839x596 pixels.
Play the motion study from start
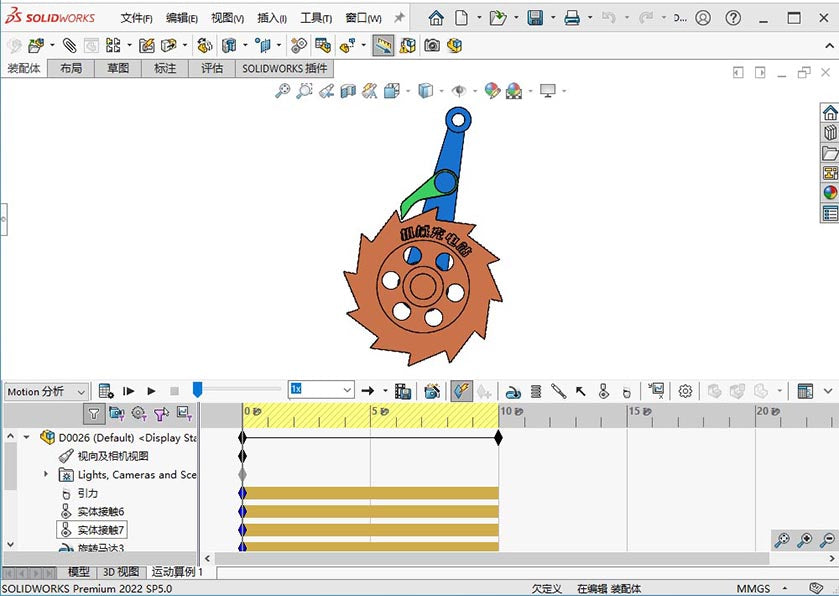coord(128,391)
